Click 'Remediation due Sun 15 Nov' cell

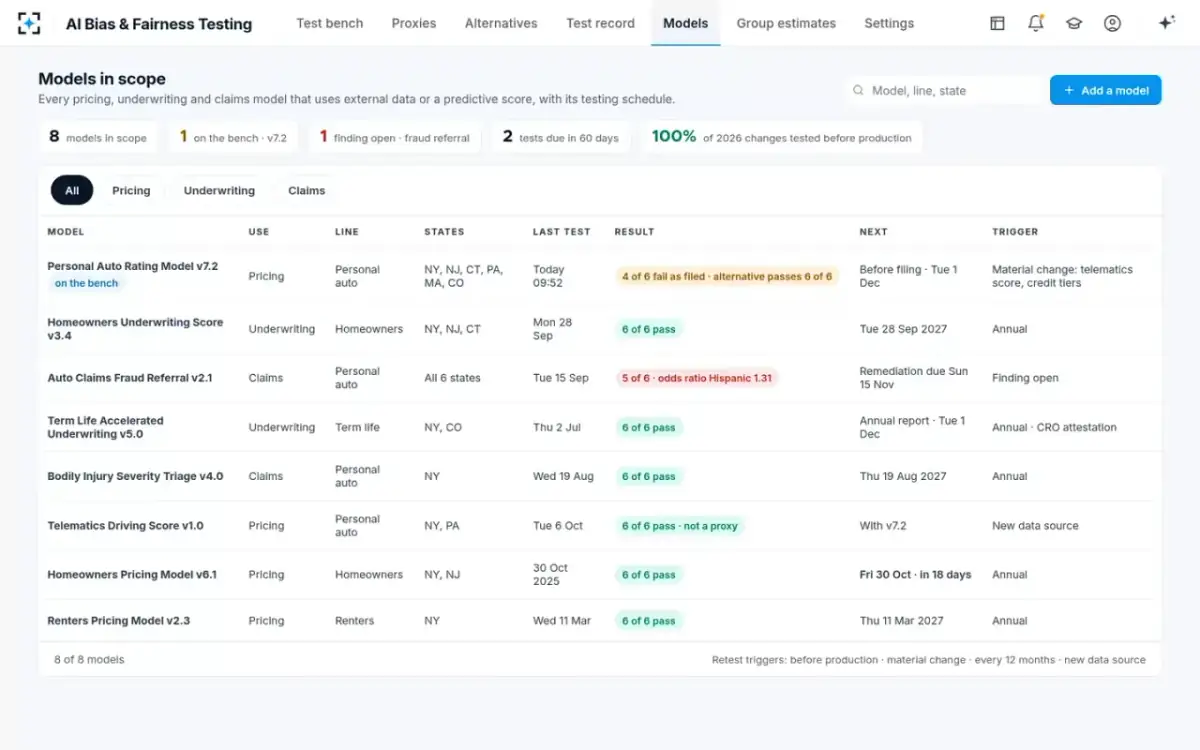(x=914, y=378)
